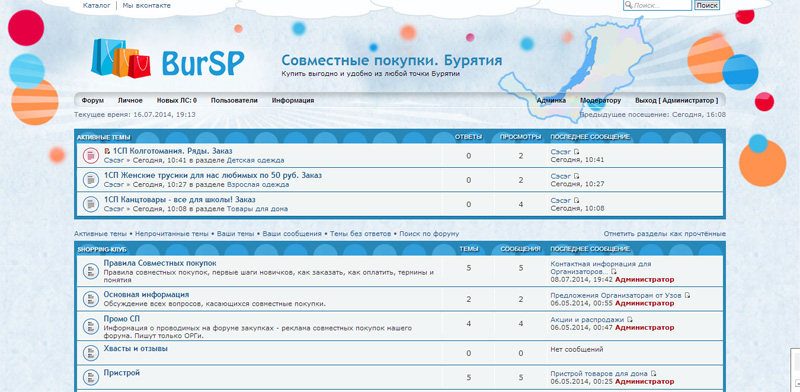Click forum icon beside Основная информация

tap(91, 299)
